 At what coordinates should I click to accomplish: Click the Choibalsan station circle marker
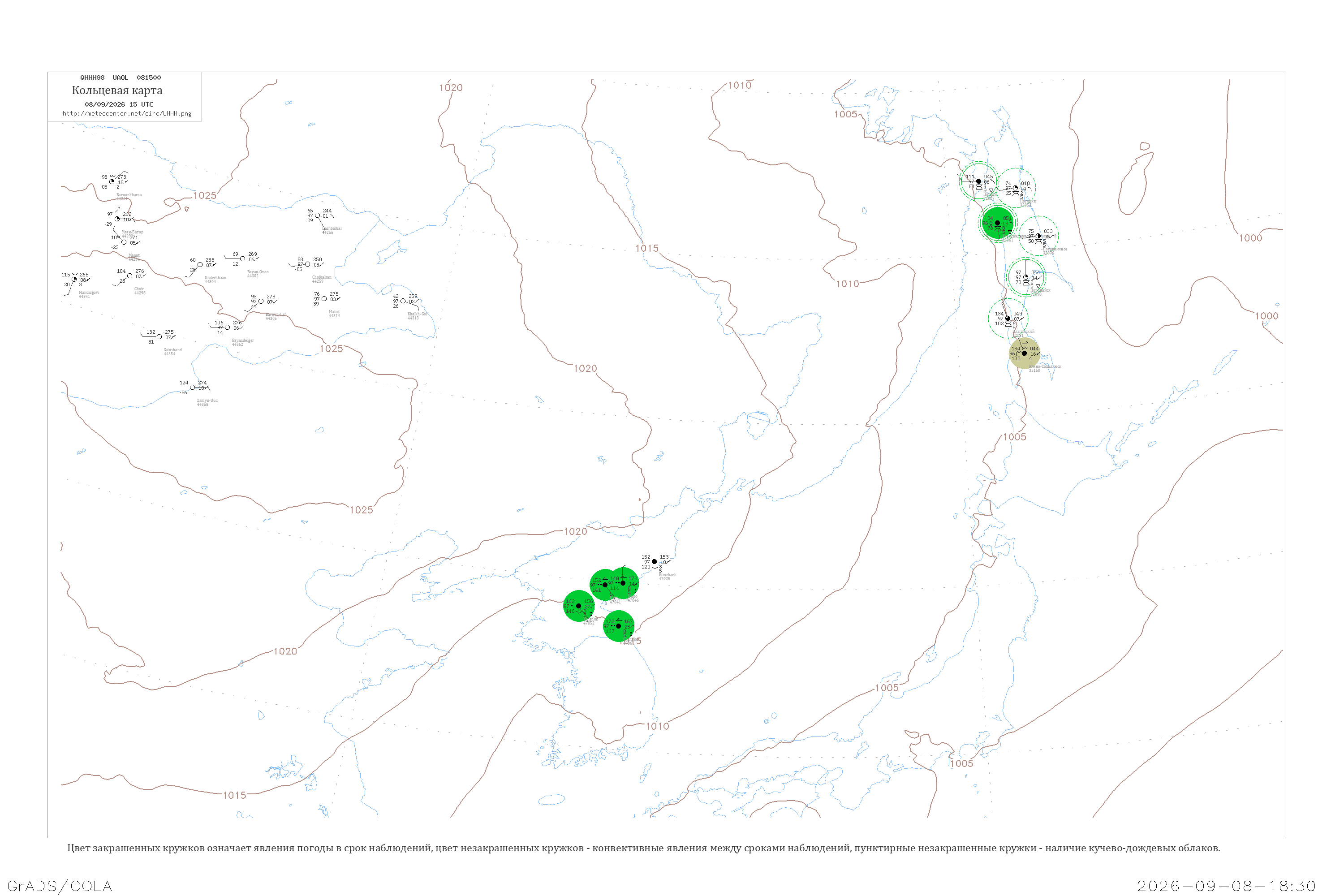[x=307, y=264]
